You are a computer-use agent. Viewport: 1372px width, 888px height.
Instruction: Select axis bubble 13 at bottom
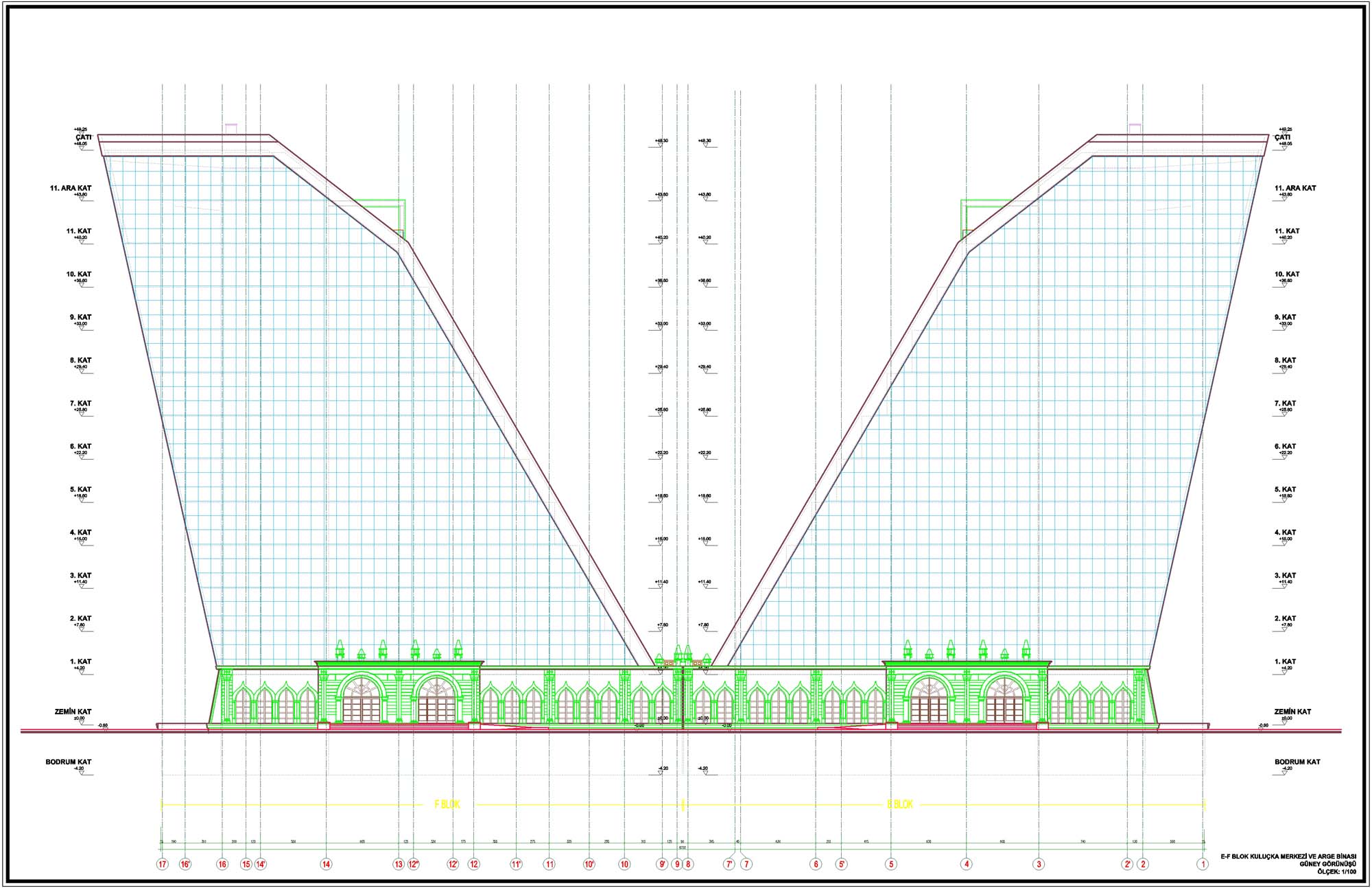point(399,865)
